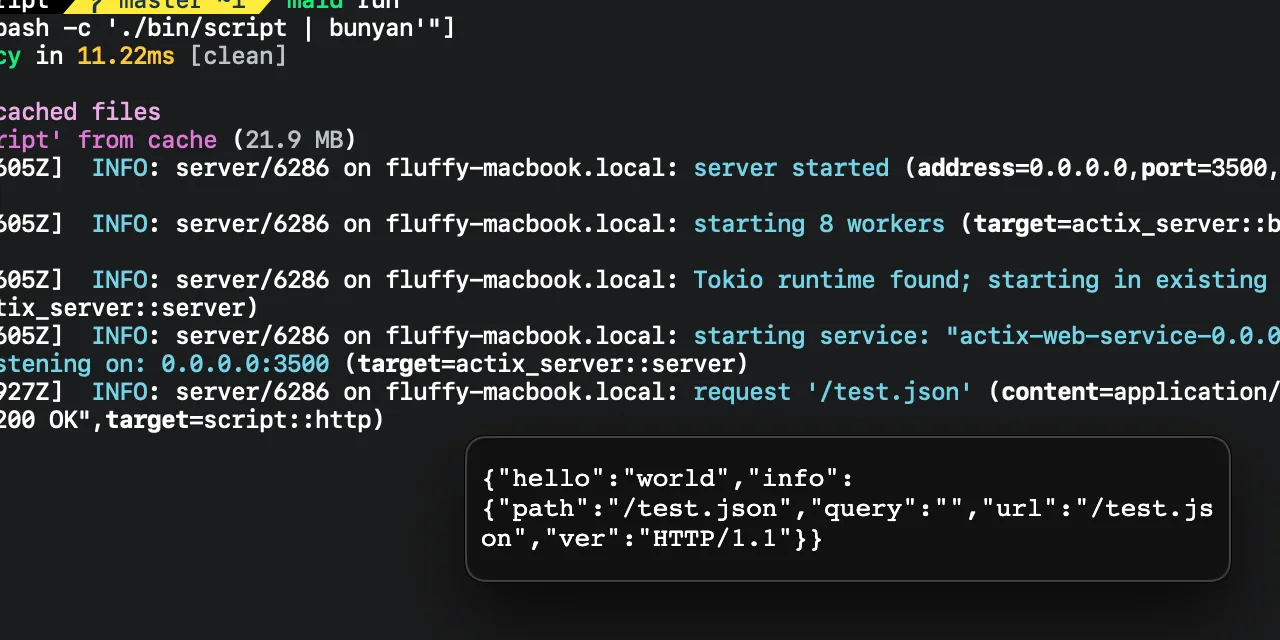Click 'target=actix_server::server' after the listening address
Image resolution: width=1280 pixels, height=640 pixels.
click(546, 364)
